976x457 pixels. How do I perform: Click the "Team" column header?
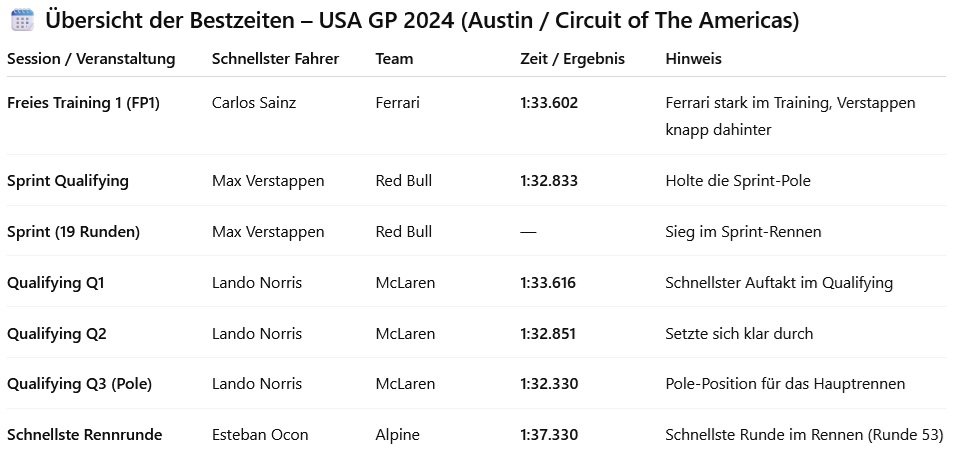tap(394, 59)
